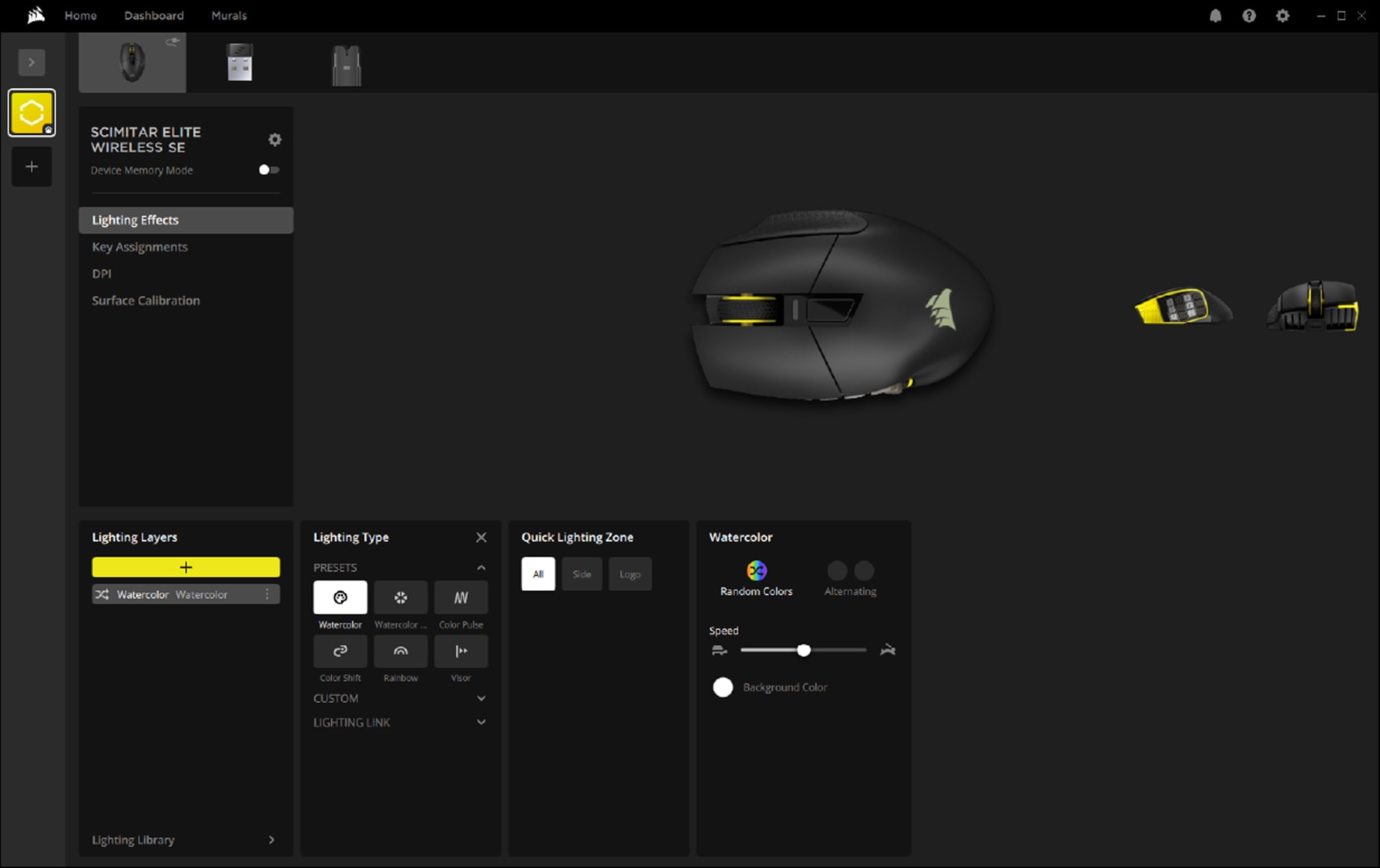This screenshot has width=1380, height=868.
Task: Select the Visor lighting preset
Action: (x=460, y=651)
